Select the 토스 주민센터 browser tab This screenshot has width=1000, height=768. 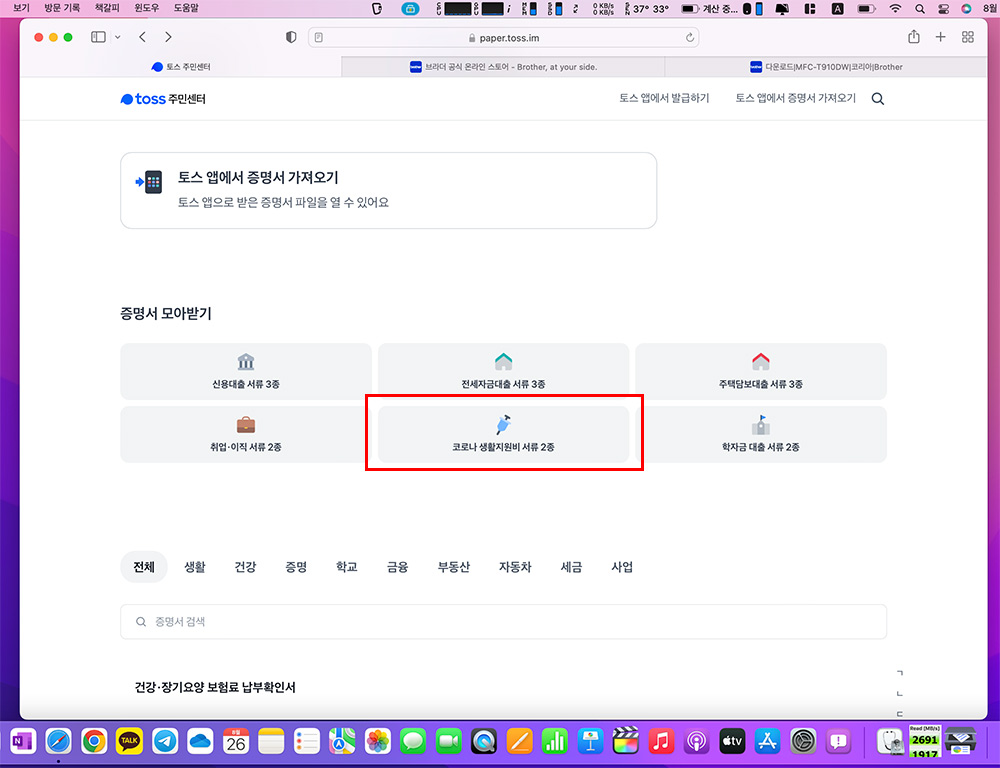tap(181, 66)
